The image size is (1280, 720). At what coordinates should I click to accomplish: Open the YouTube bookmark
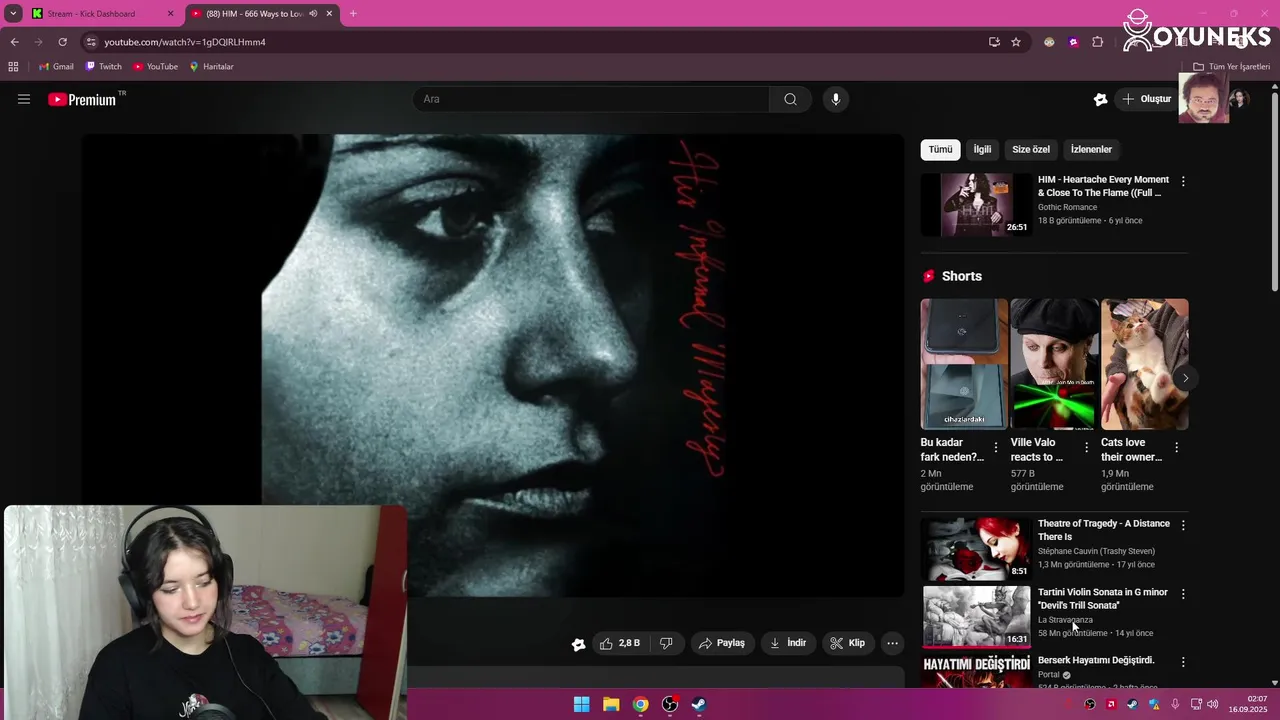(x=155, y=67)
